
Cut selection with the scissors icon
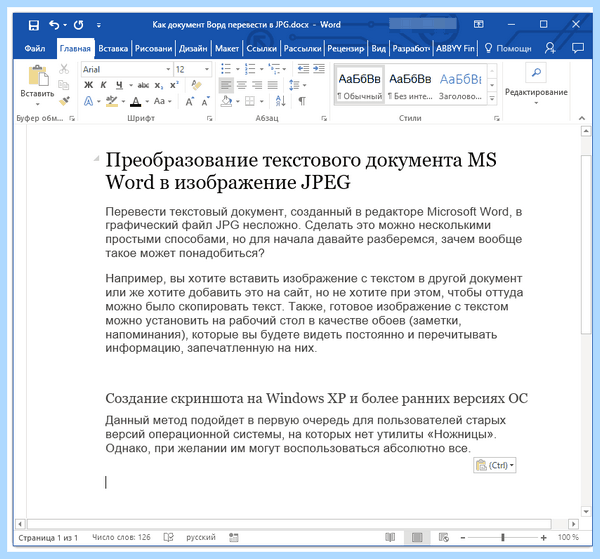(x=64, y=69)
